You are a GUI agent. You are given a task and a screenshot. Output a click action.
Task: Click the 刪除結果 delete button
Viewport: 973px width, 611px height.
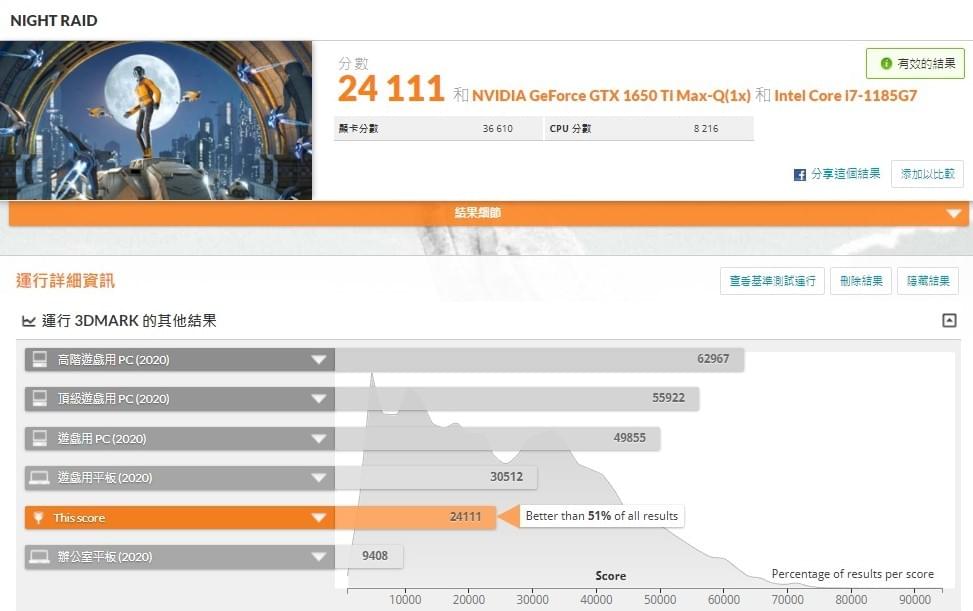(861, 281)
